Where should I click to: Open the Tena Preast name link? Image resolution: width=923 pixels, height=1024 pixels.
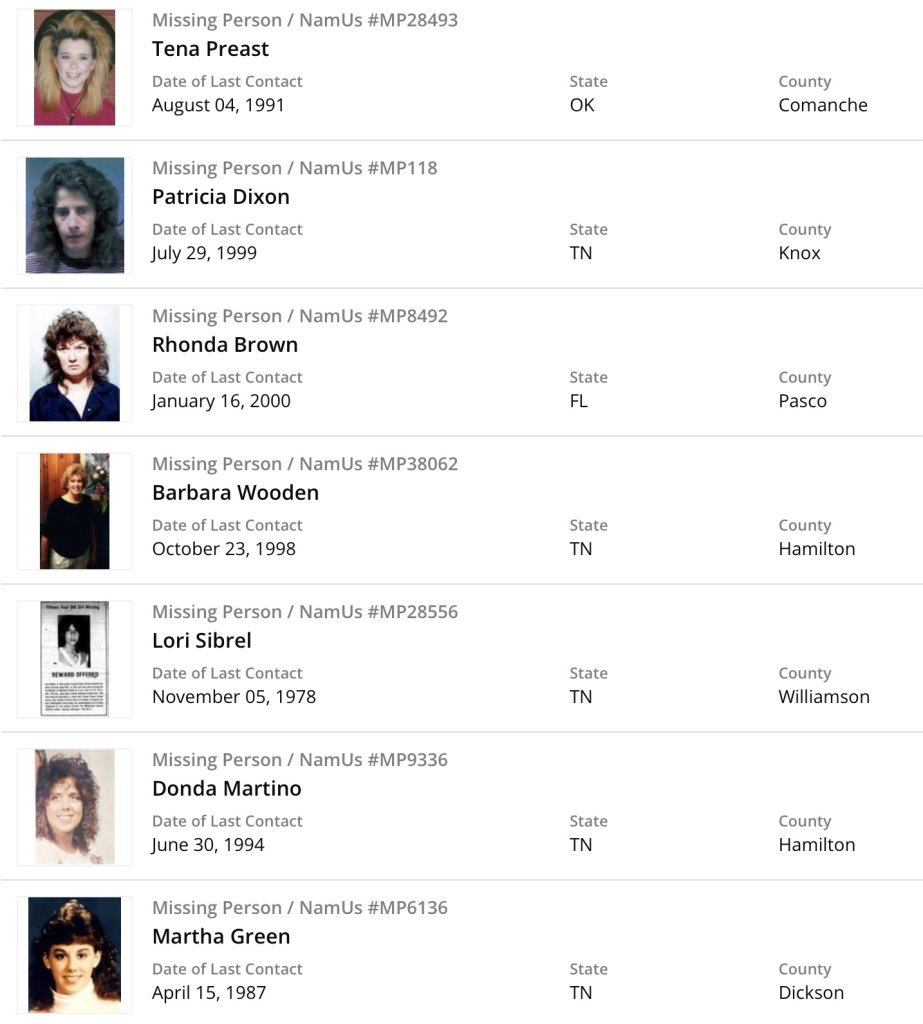pos(210,49)
